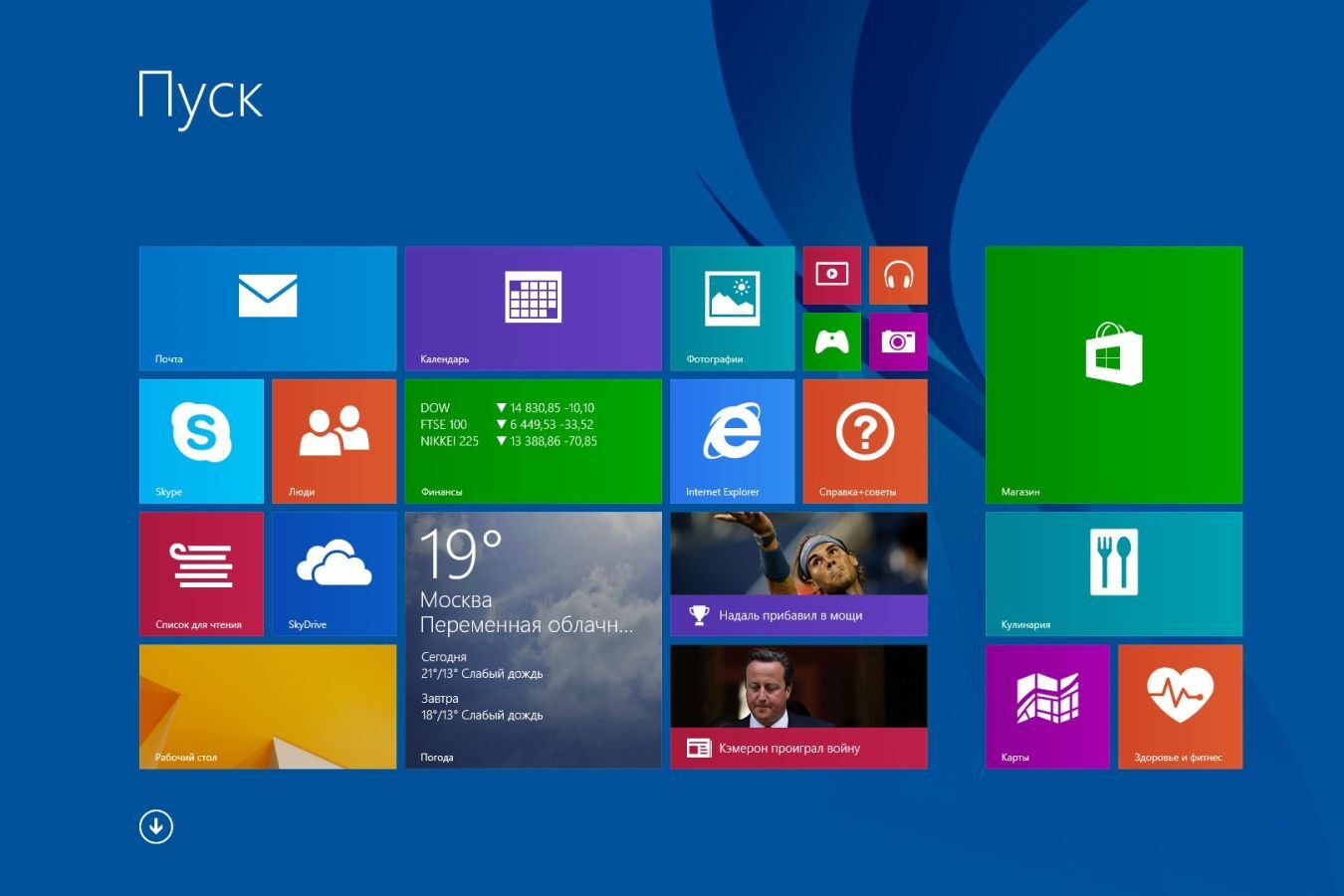
Task: Click the trophy icon on sports tile
Action: 699,615
